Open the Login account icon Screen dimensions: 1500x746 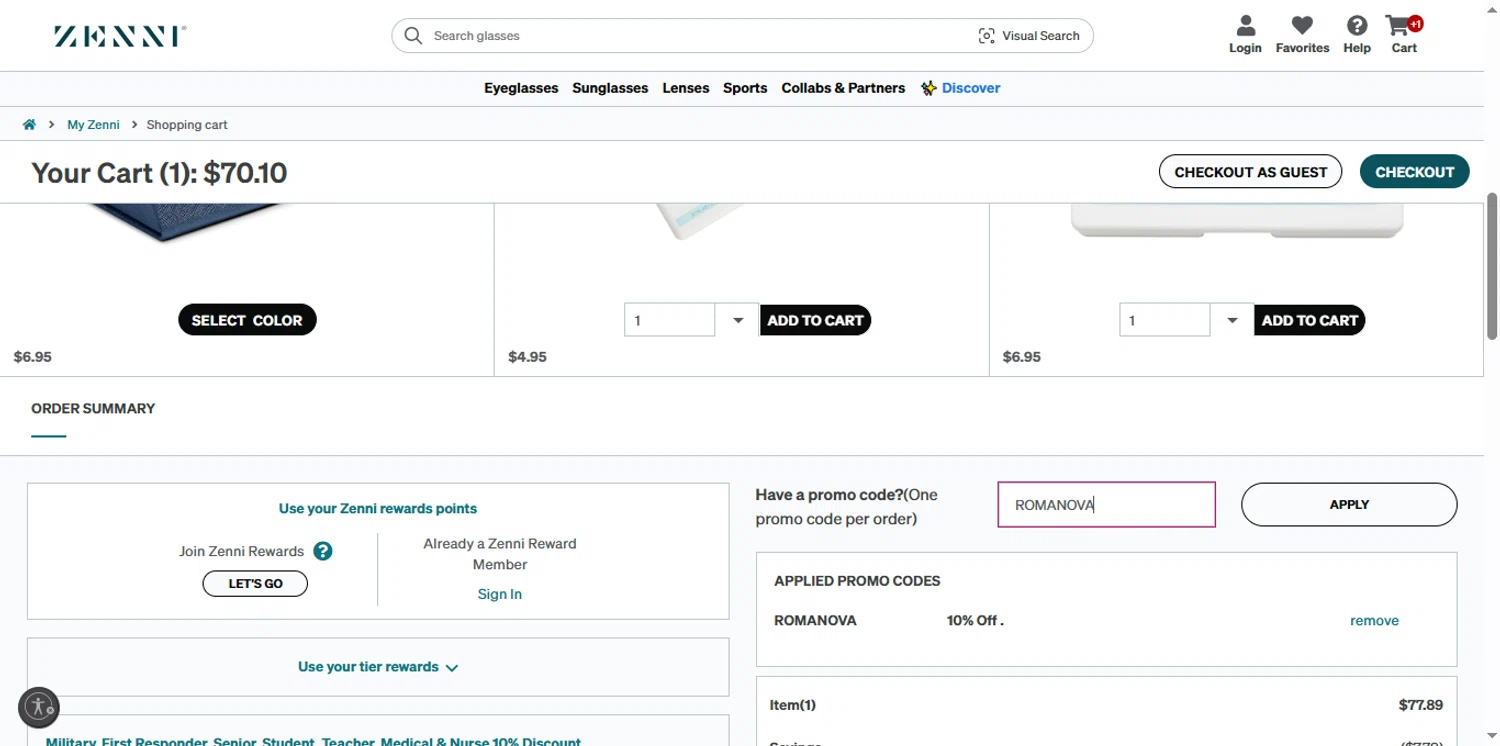click(1245, 34)
